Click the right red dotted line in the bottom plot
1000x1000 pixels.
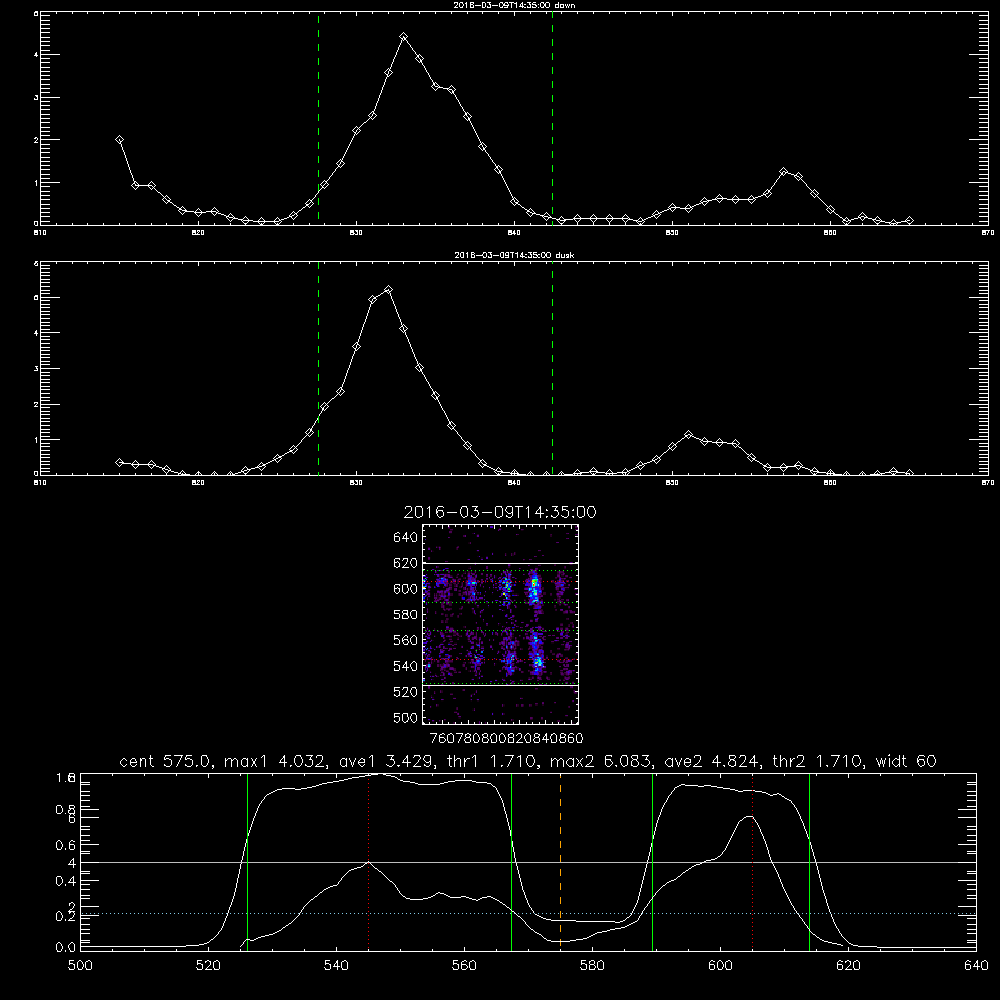pos(753,861)
